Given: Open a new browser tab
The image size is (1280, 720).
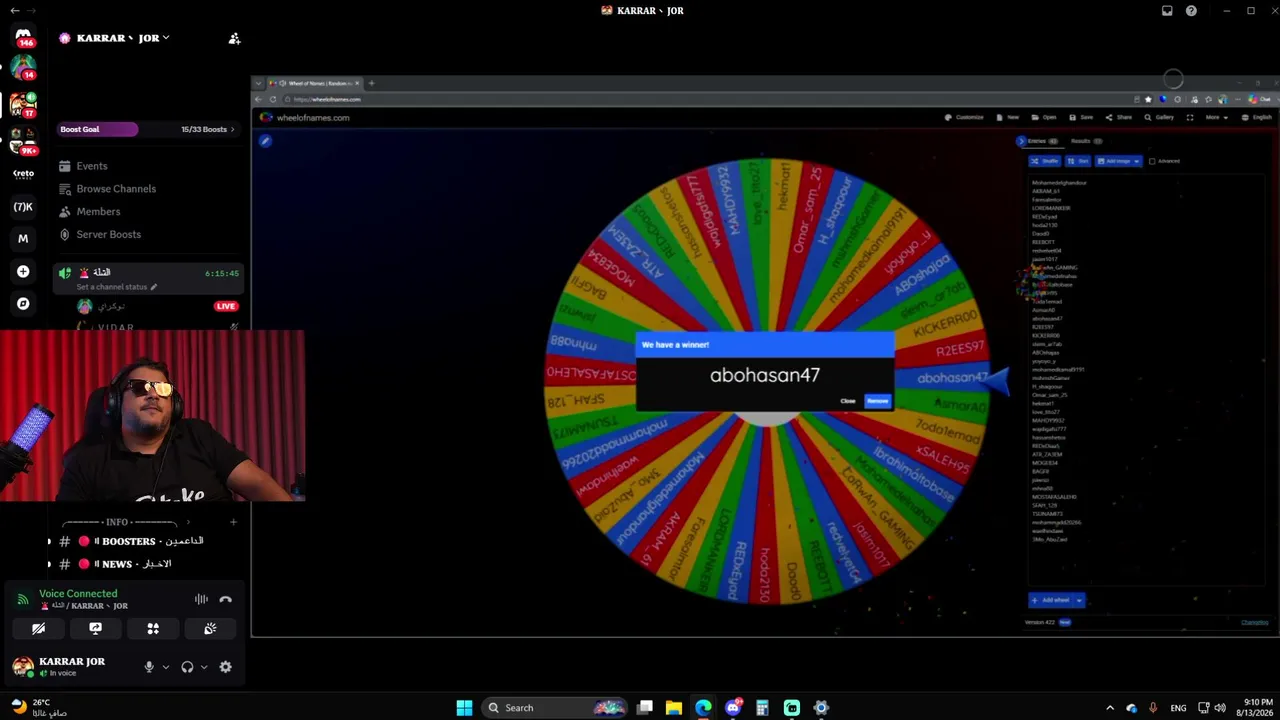Looking at the screenshot, I should tap(371, 83).
